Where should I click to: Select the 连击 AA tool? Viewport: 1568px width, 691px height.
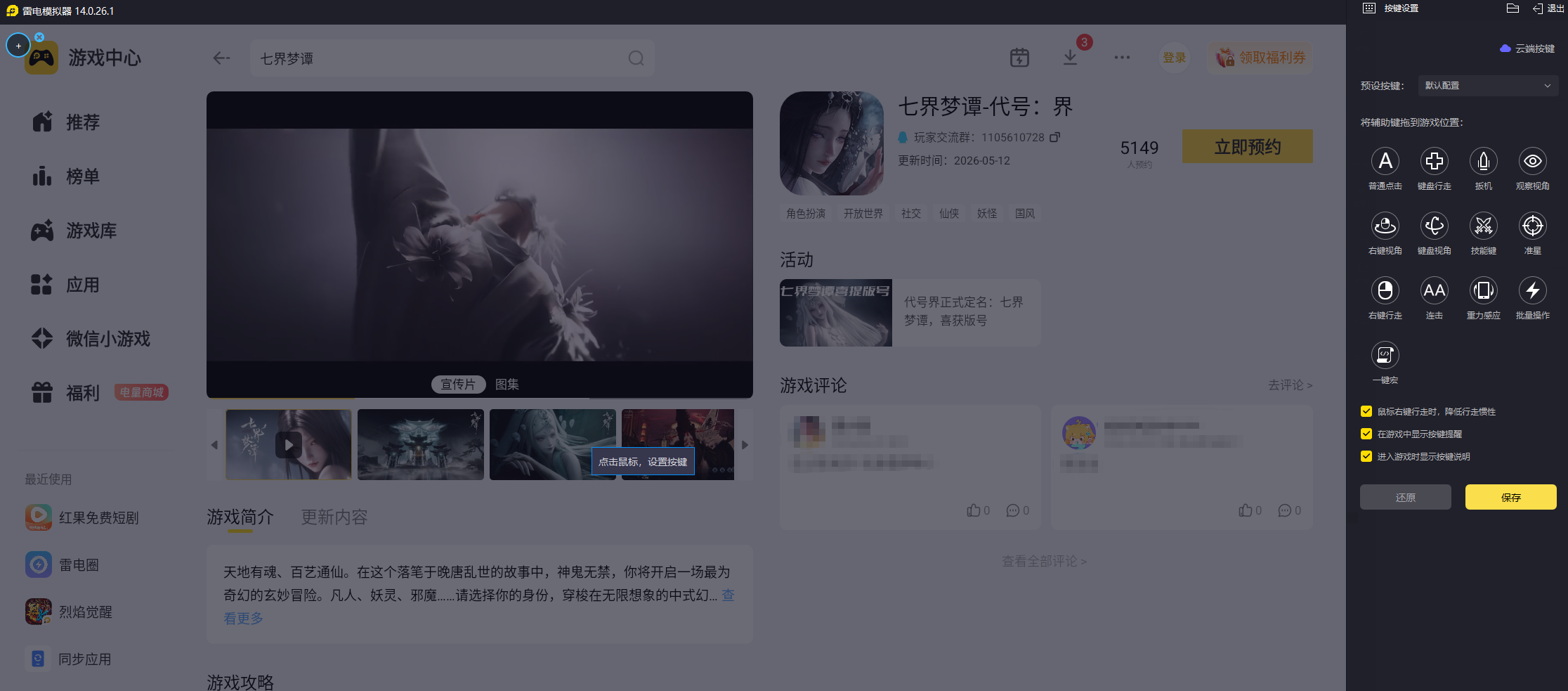[1434, 291]
